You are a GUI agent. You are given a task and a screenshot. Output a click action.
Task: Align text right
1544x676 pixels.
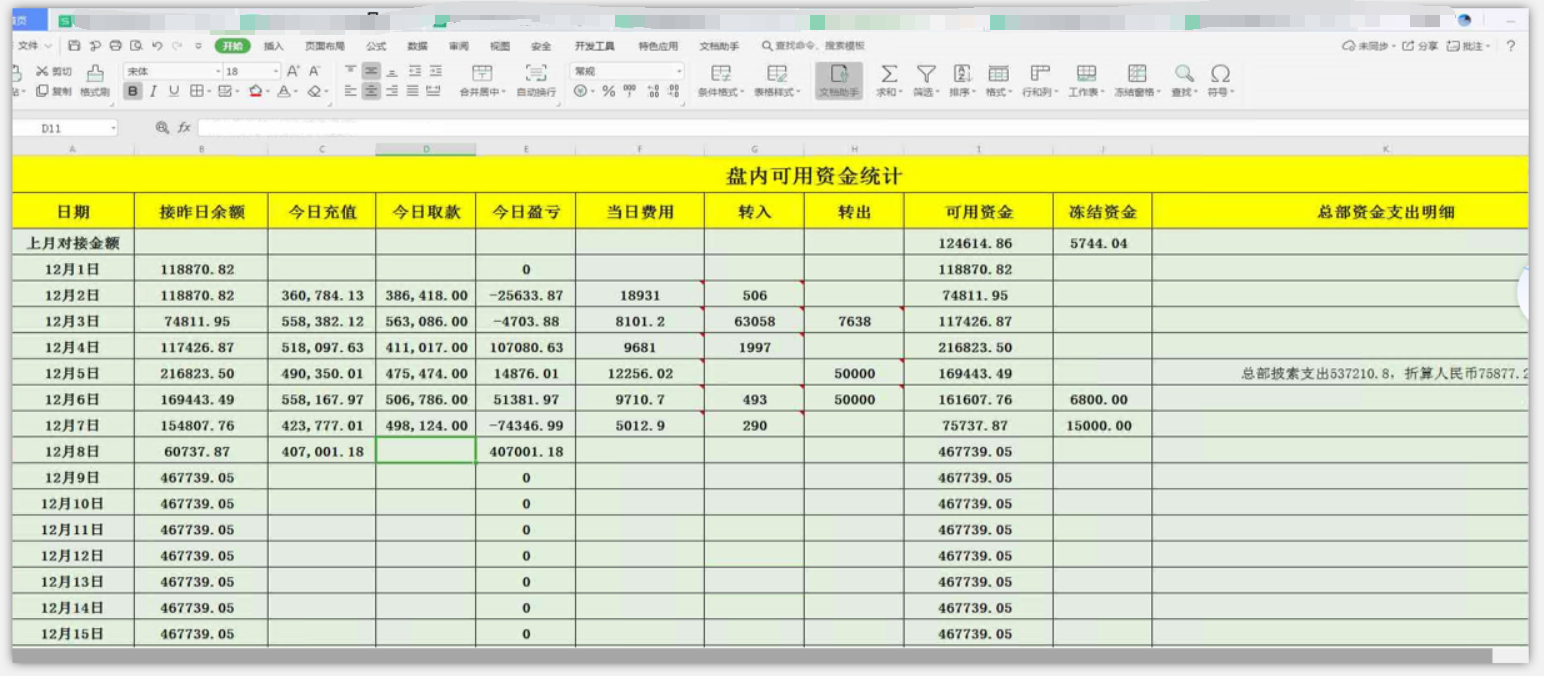point(392,91)
